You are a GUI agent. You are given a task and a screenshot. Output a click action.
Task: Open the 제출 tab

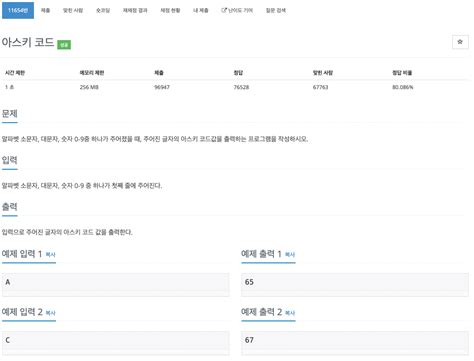pos(45,10)
